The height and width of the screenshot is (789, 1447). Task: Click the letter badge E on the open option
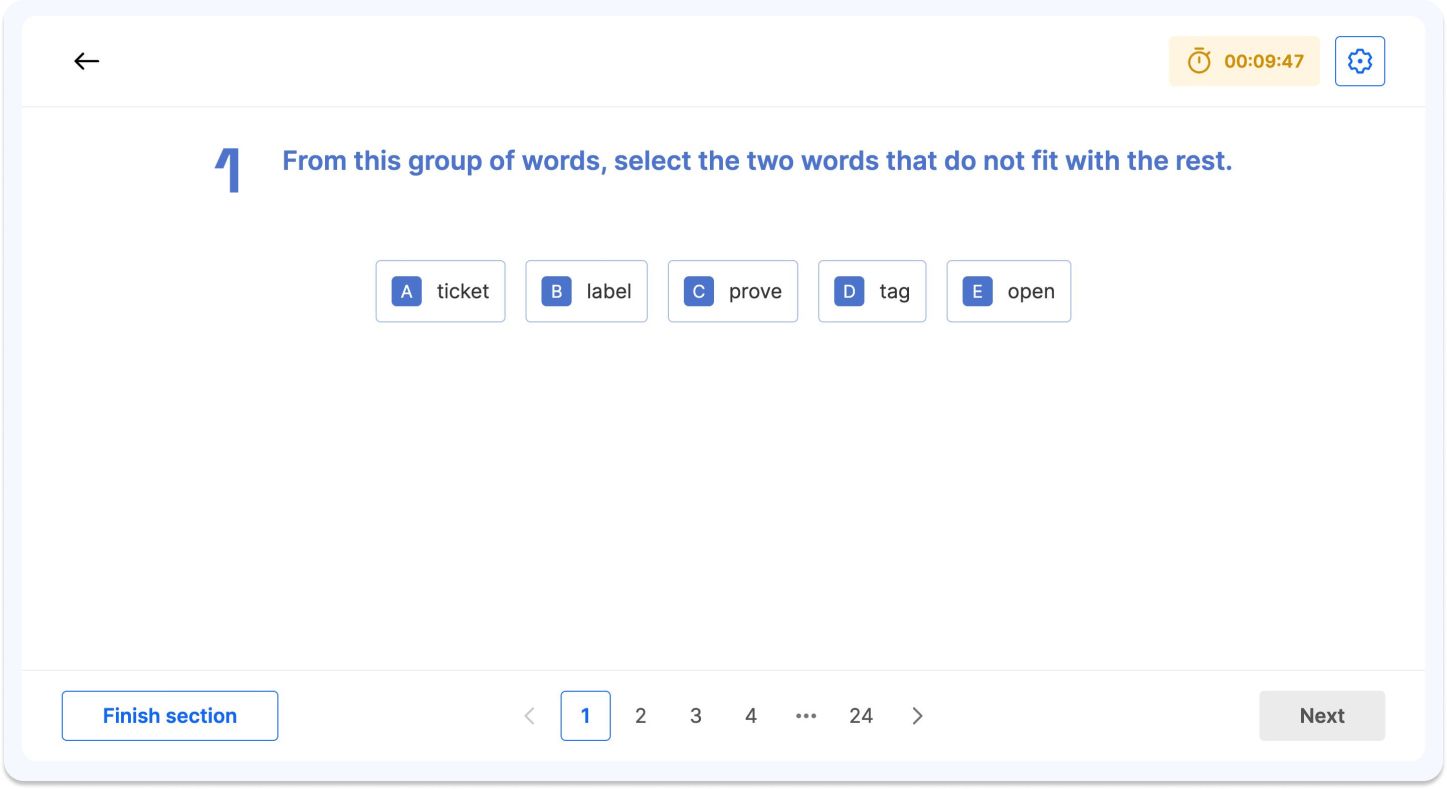coord(977,291)
